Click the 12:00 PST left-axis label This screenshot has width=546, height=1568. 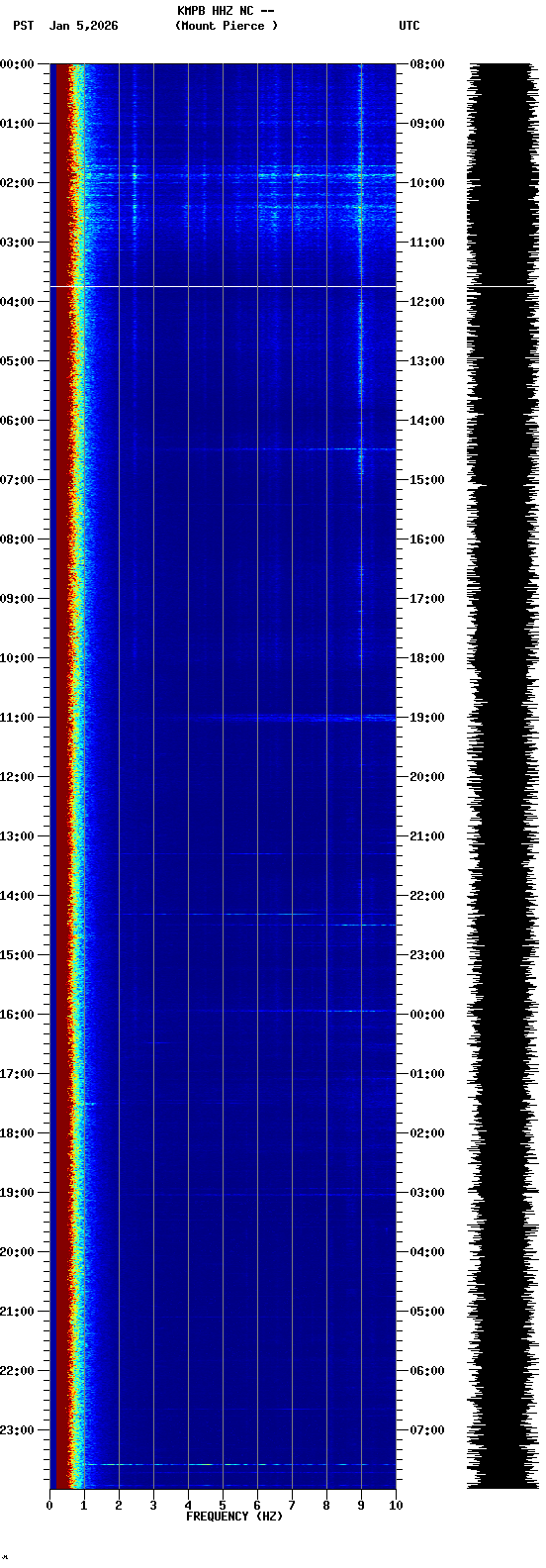pos(18,777)
